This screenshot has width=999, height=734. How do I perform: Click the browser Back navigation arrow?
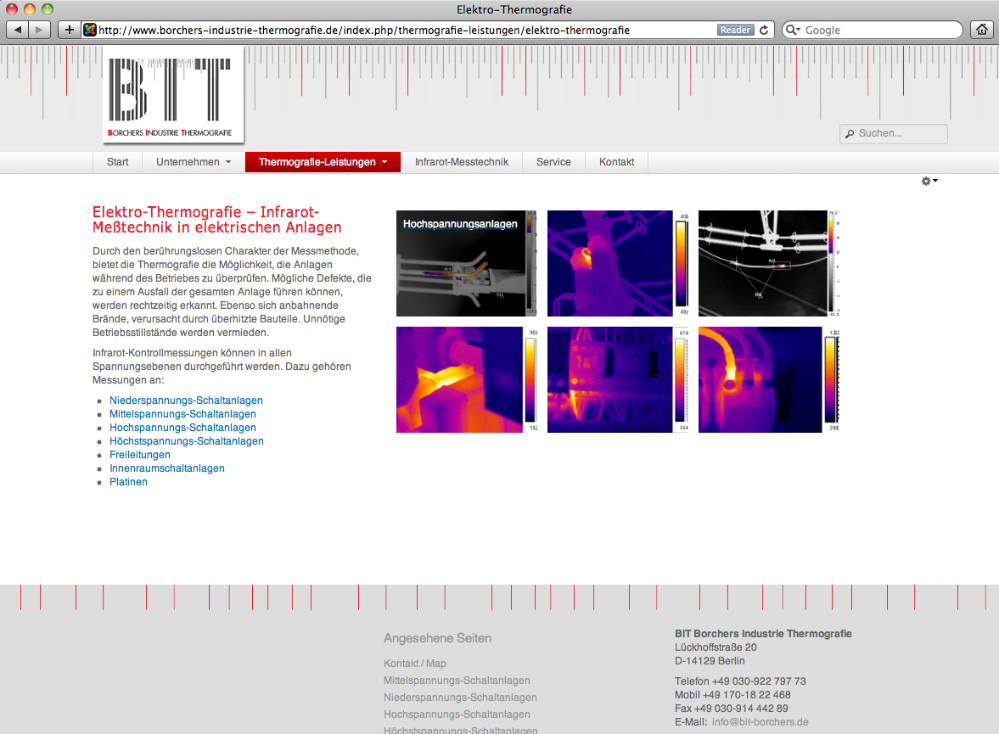pyautogui.click(x=16, y=29)
